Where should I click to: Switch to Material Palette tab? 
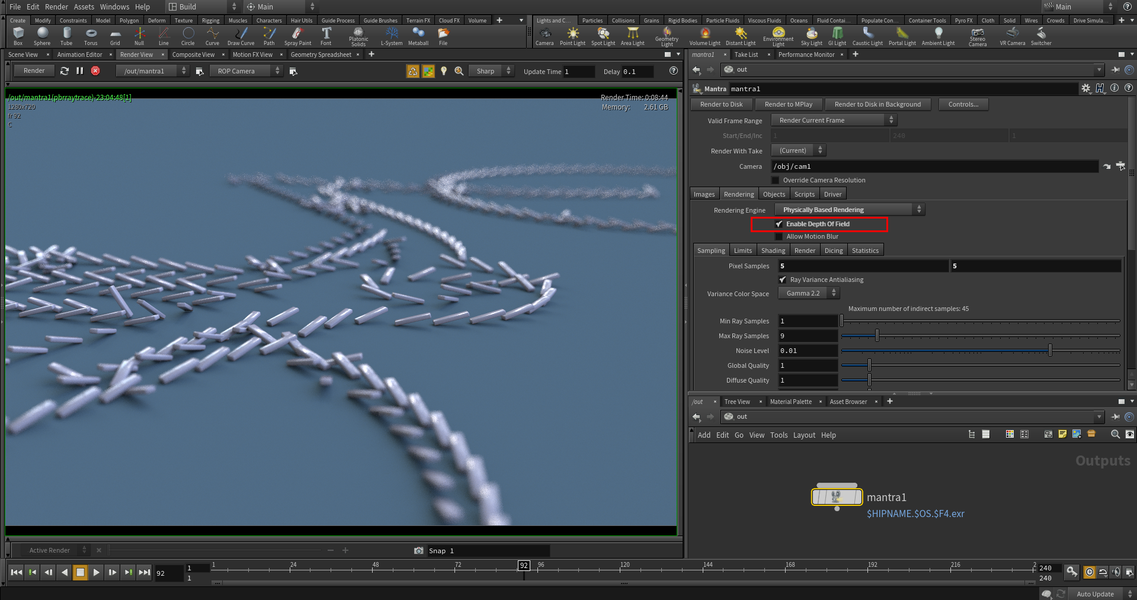(x=790, y=401)
